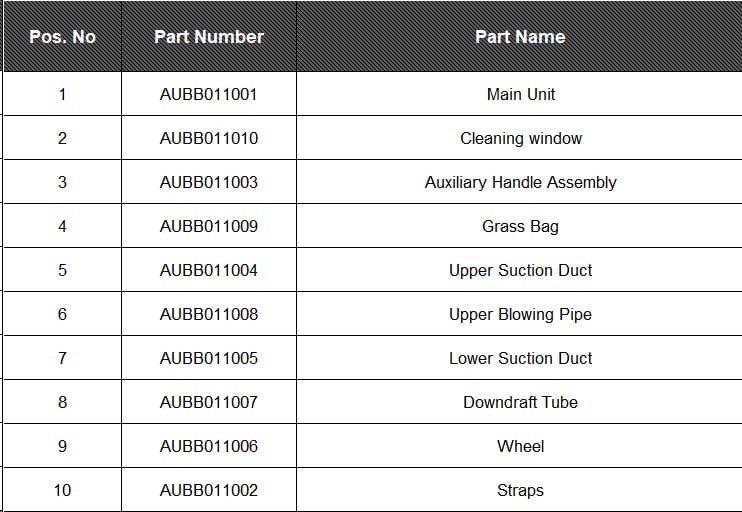Select part number AUBB011008
Viewport: 742px width, 512px height.
[208, 314]
